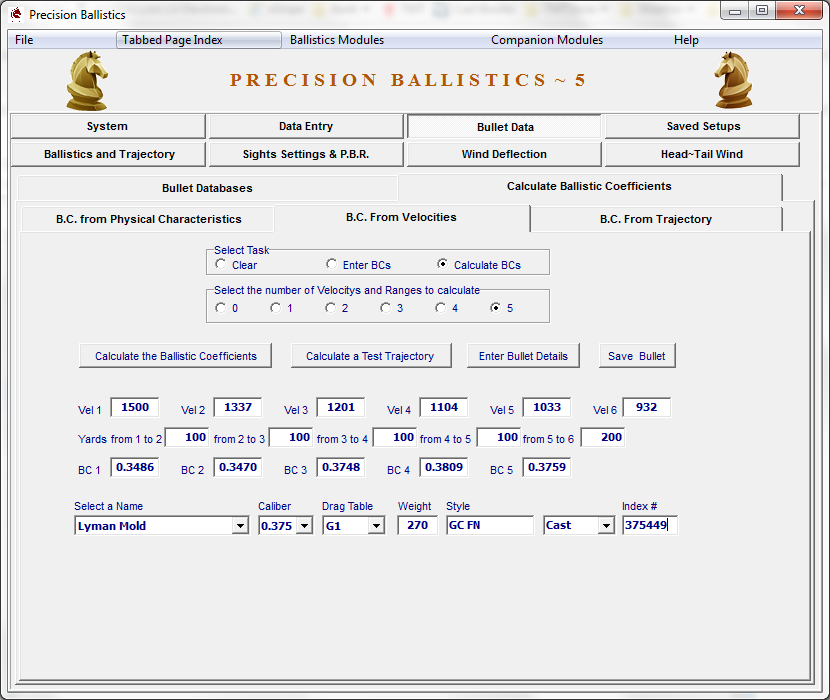Open the File menu
Screen dimensions: 830x700
click(24, 40)
